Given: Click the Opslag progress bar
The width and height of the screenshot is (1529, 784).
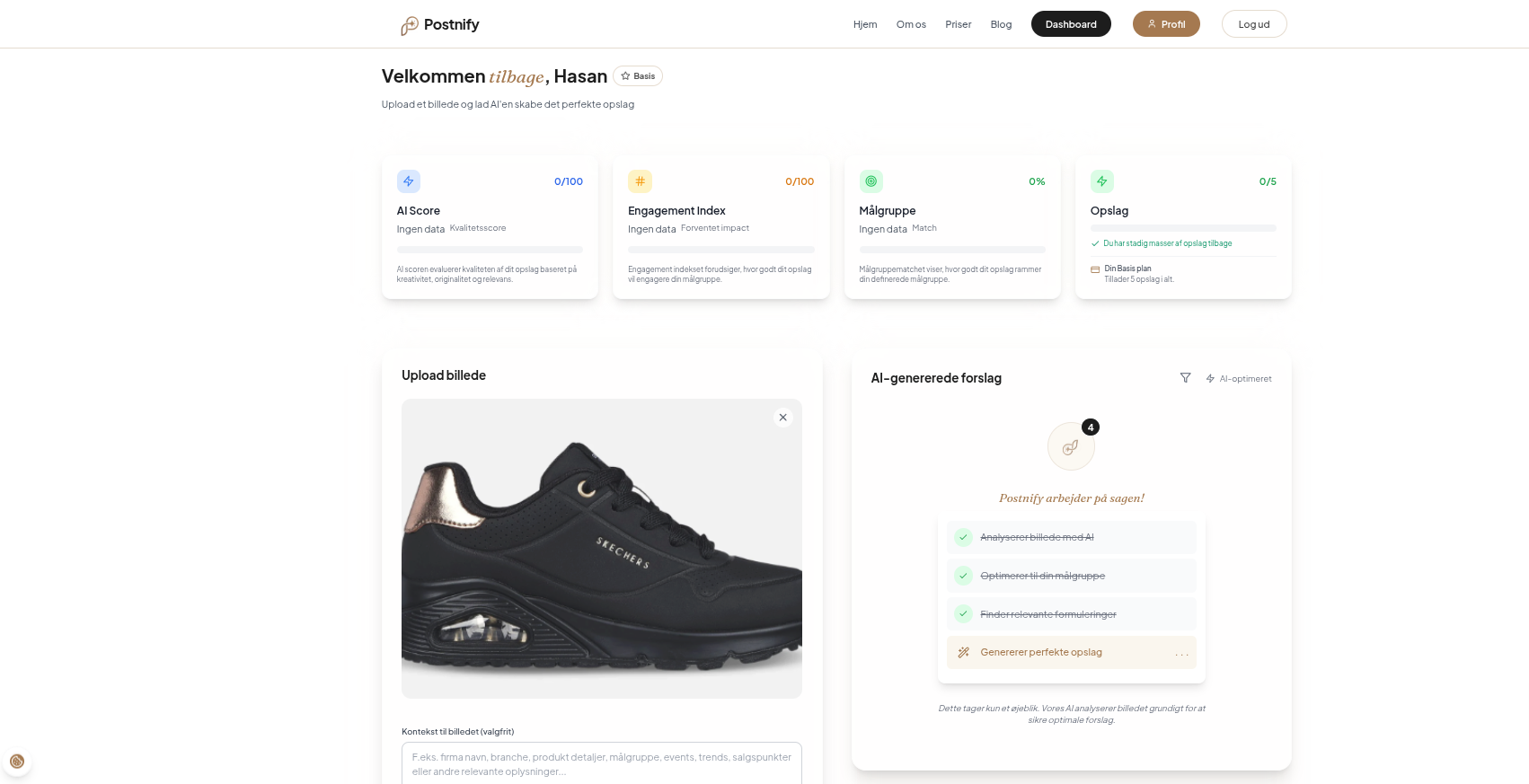Looking at the screenshot, I should pos(1183,228).
